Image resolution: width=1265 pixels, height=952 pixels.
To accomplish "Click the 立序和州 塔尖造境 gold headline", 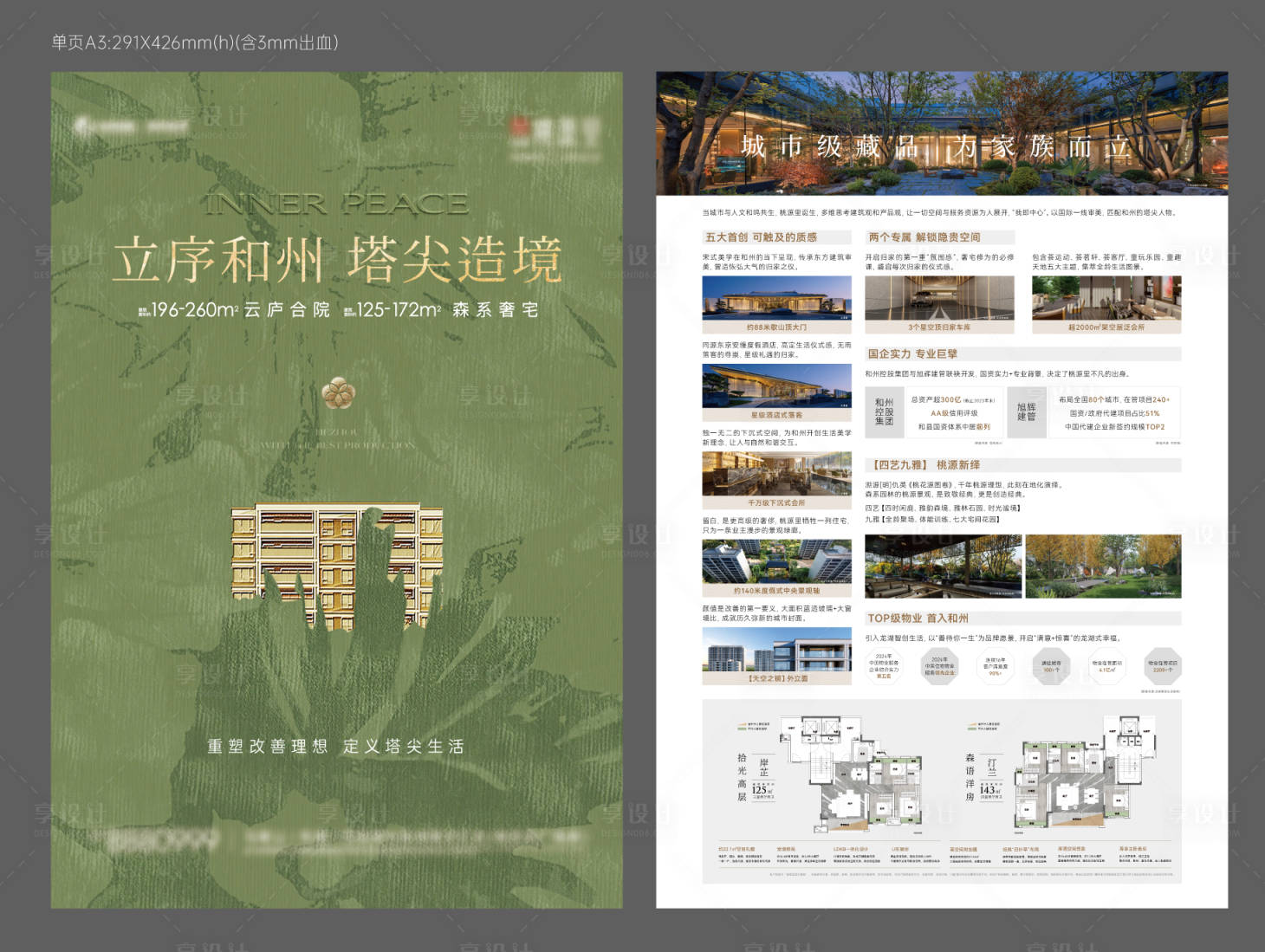I will (337, 259).
